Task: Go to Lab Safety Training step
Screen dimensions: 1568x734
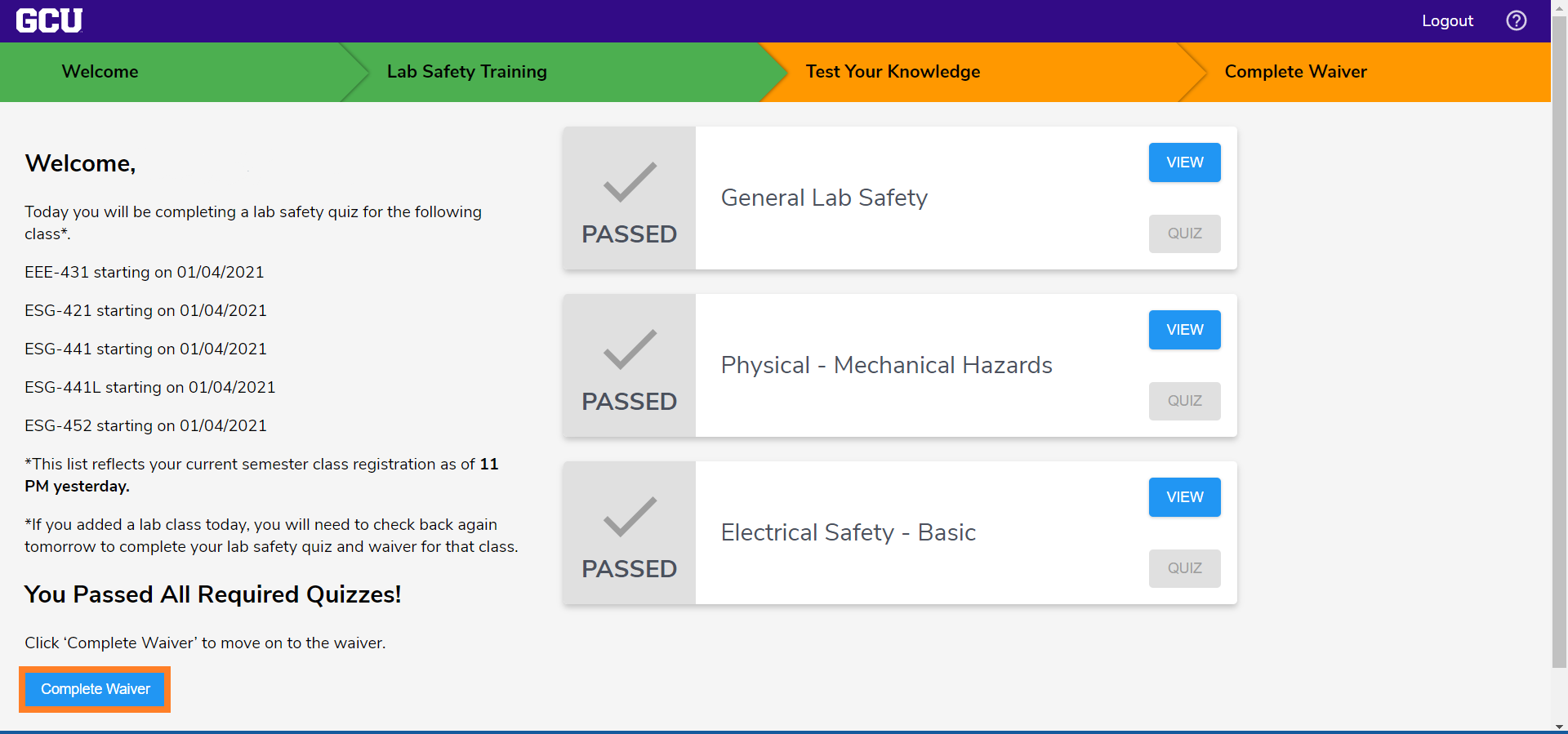Action: coord(467,72)
